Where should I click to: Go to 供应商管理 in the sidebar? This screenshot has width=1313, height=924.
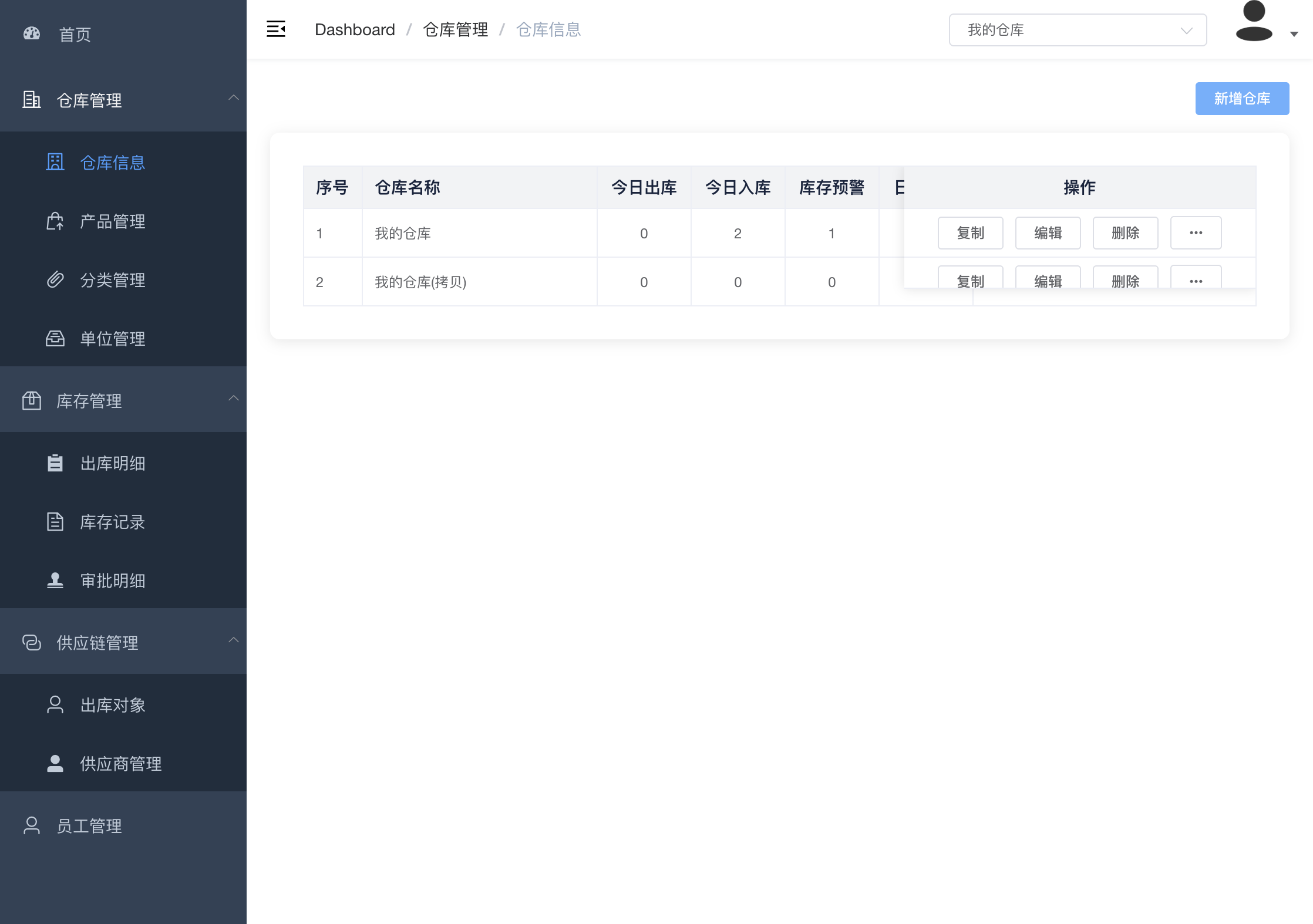click(120, 764)
